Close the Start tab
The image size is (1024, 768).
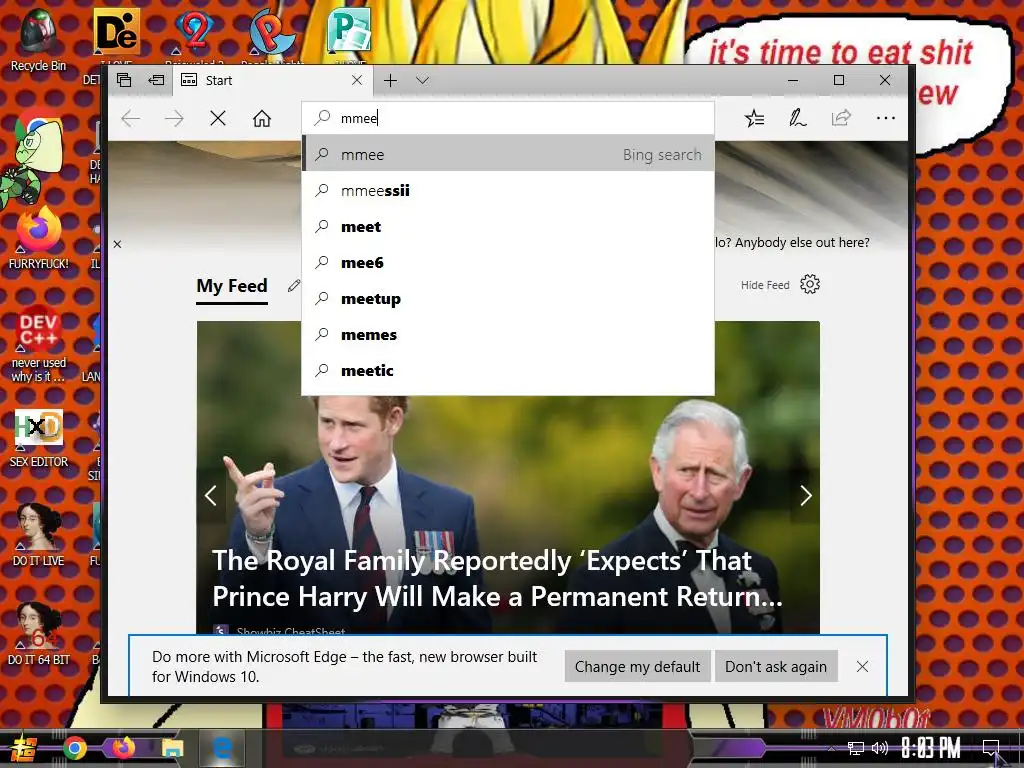click(357, 80)
